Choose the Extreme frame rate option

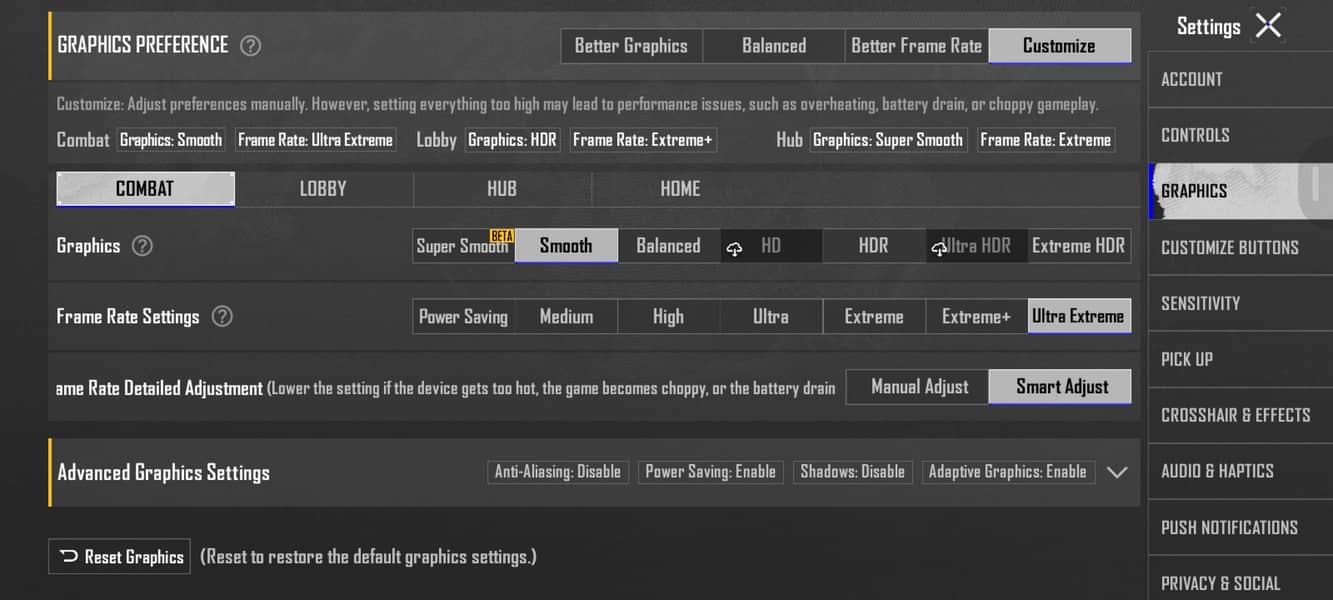coord(874,317)
